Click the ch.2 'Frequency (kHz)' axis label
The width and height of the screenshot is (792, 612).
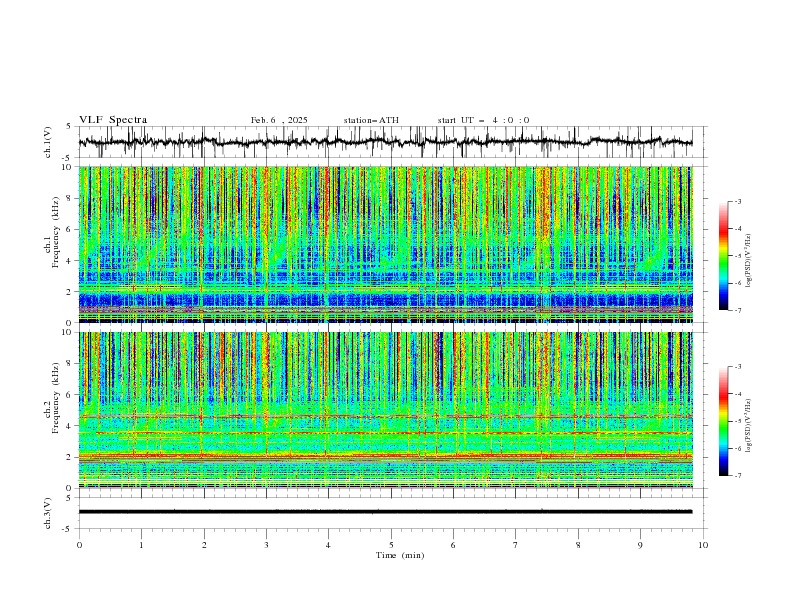[x=56, y=398]
